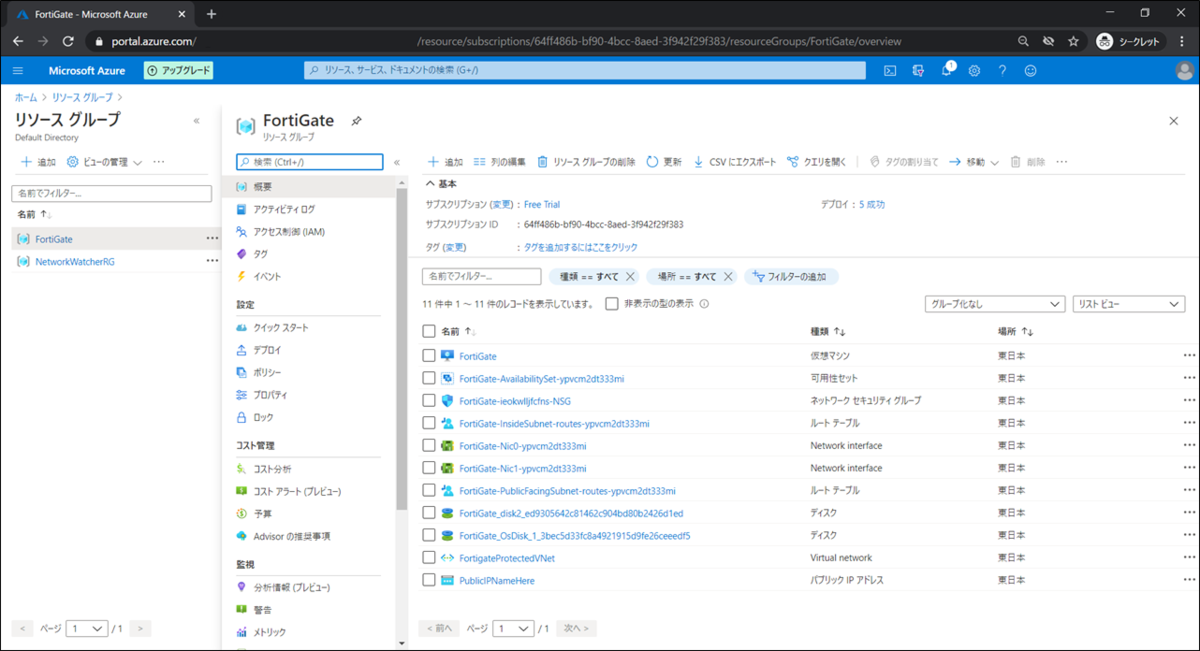Viewport: 1200px width, 651px height.
Task: Close the FortiGate resource group blade
Action: (x=1174, y=121)
